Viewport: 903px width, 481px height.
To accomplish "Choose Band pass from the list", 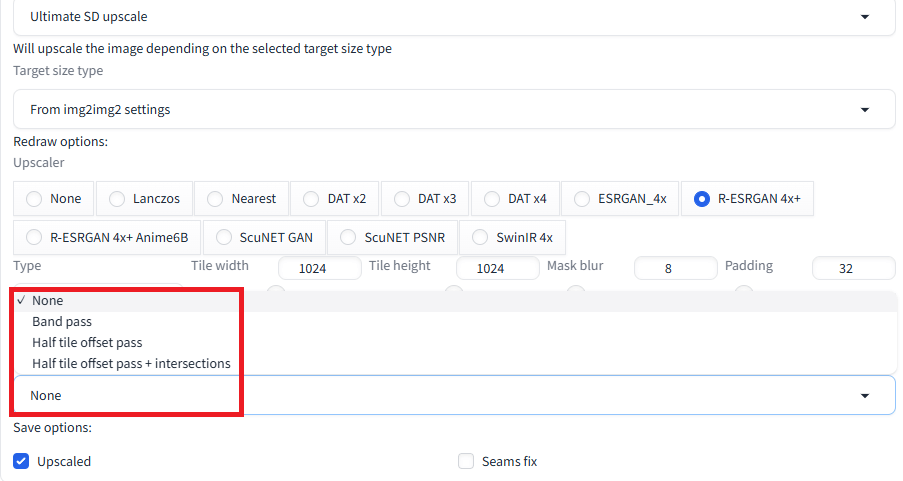I will pyautogui.click(x=62, y=321).
